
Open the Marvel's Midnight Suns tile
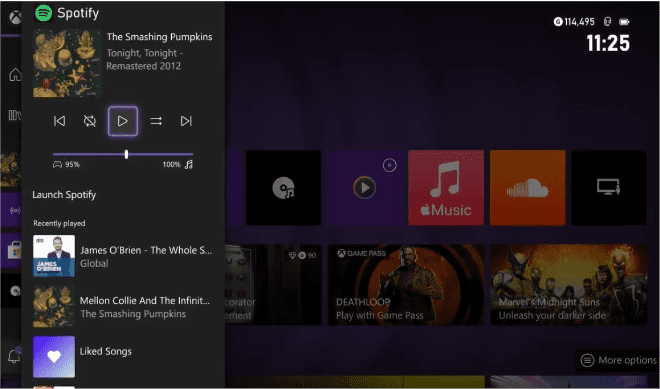point(569,285)
